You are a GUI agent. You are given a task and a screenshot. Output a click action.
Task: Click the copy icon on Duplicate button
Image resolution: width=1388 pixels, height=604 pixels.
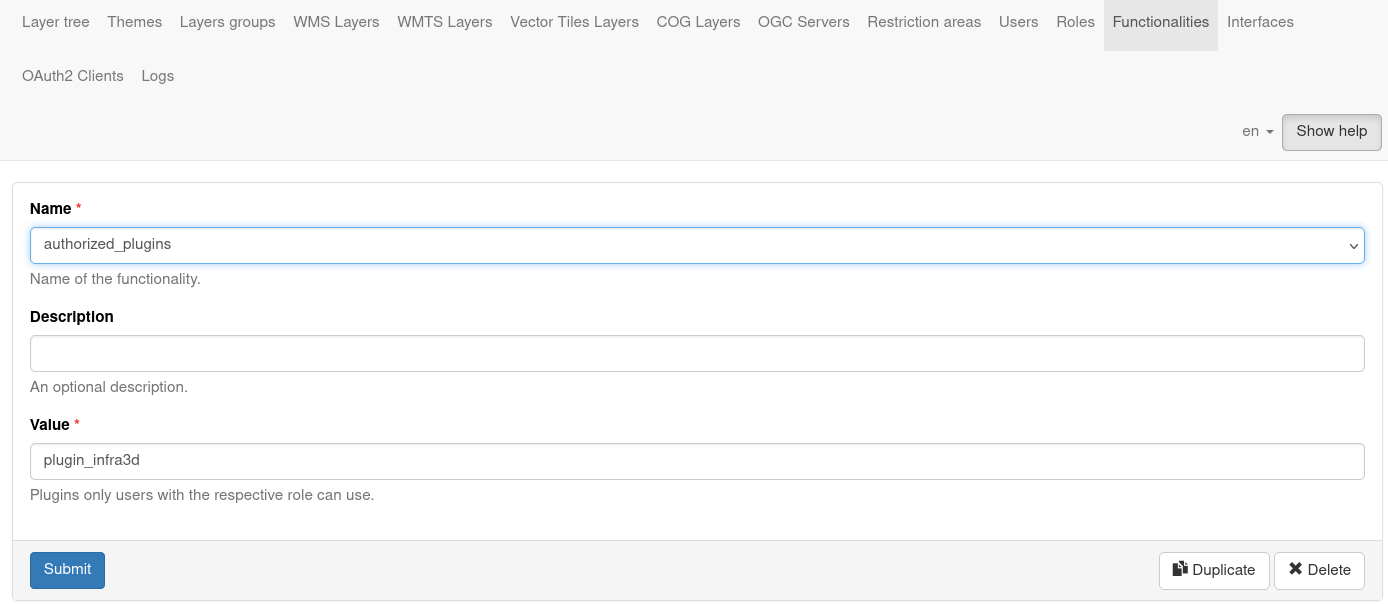point(1178,568)
